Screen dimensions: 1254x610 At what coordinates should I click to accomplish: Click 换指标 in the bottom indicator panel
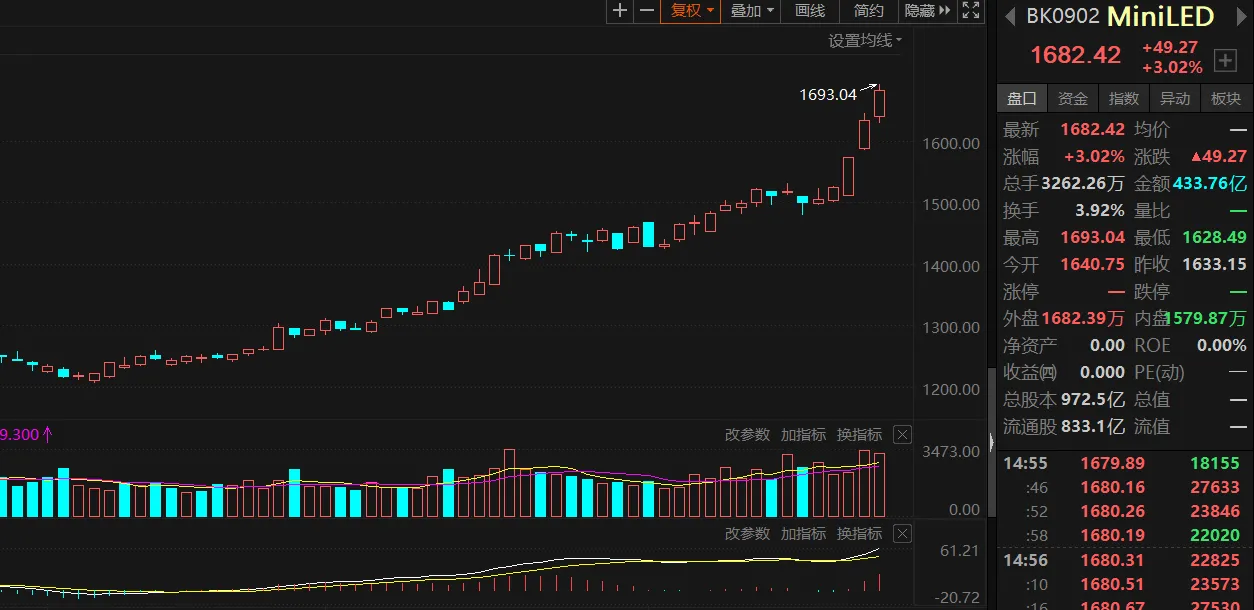pyautogui.click(x=859, y=534)
